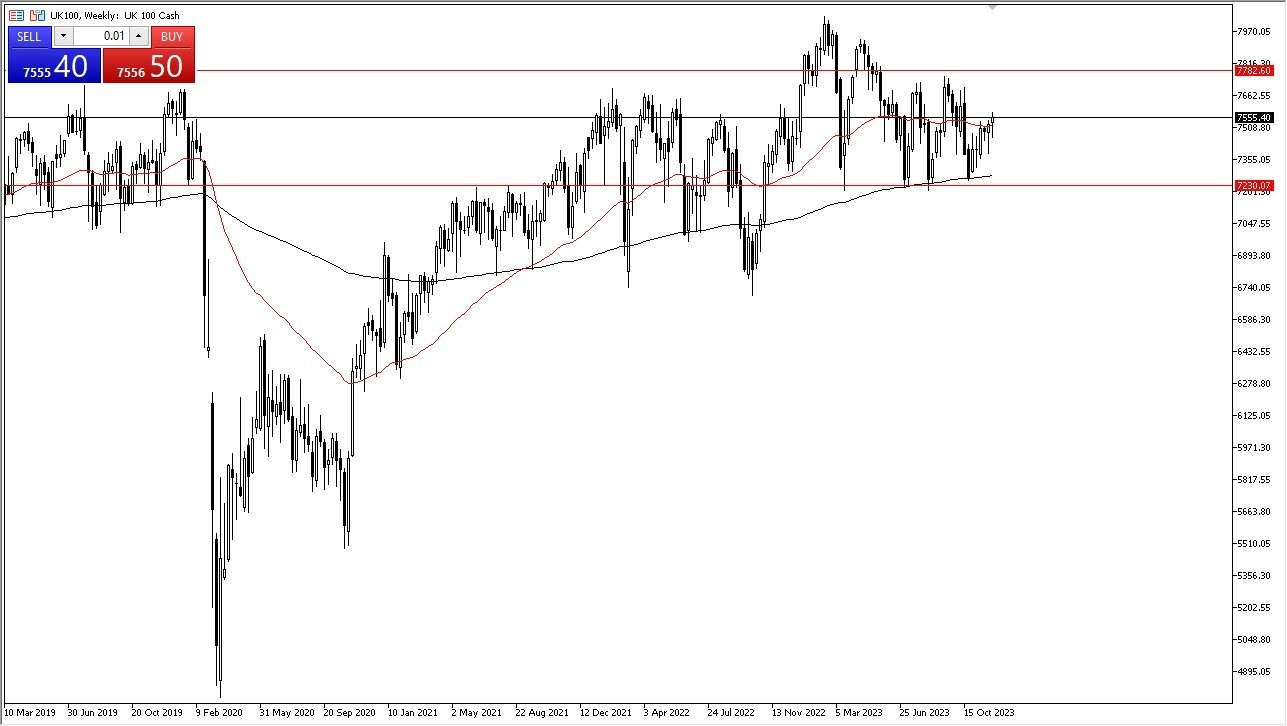Click the trade ticket list icon

click(x=16, y=15)
